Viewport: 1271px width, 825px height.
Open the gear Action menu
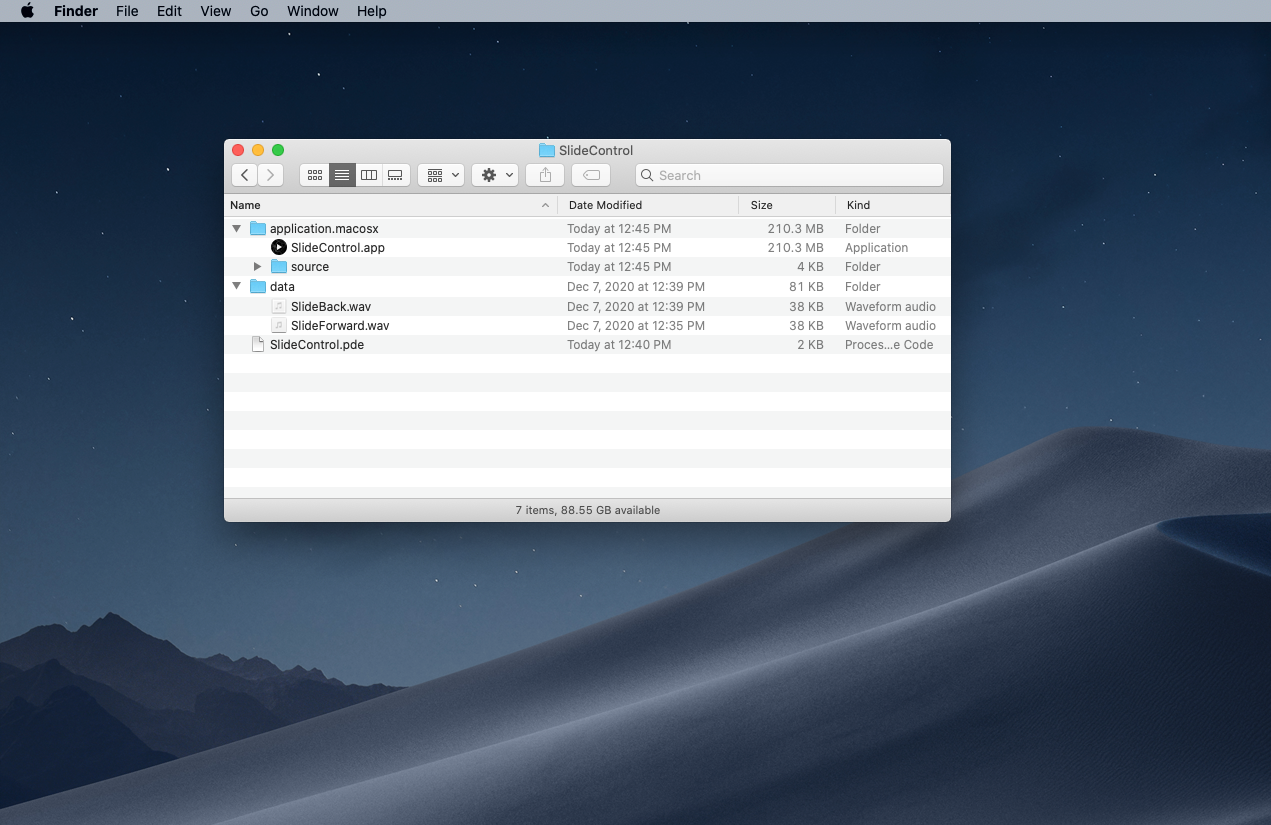pos(495,175)
